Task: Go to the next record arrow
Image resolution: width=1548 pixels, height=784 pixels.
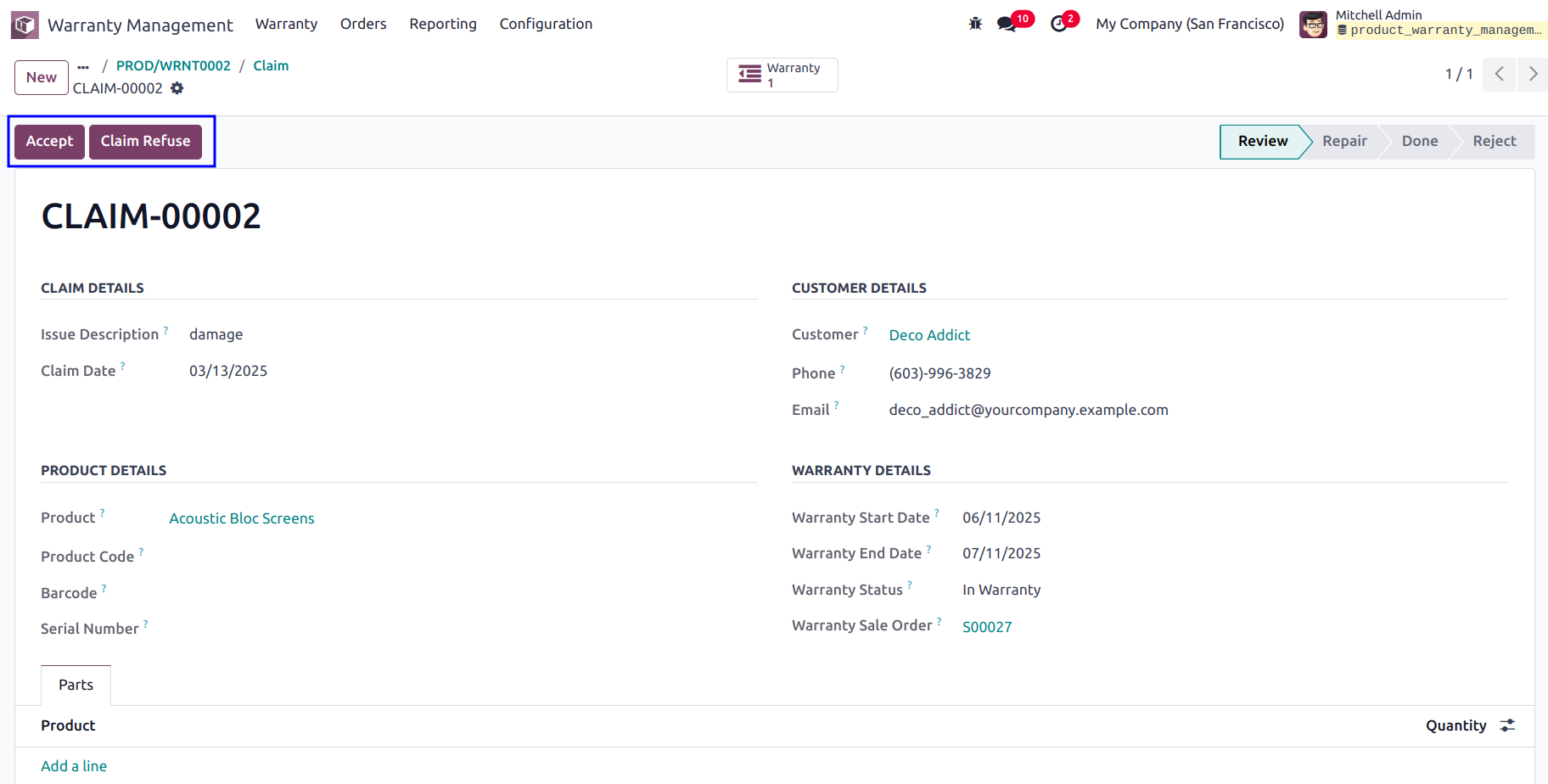Action: [1533, 74]
